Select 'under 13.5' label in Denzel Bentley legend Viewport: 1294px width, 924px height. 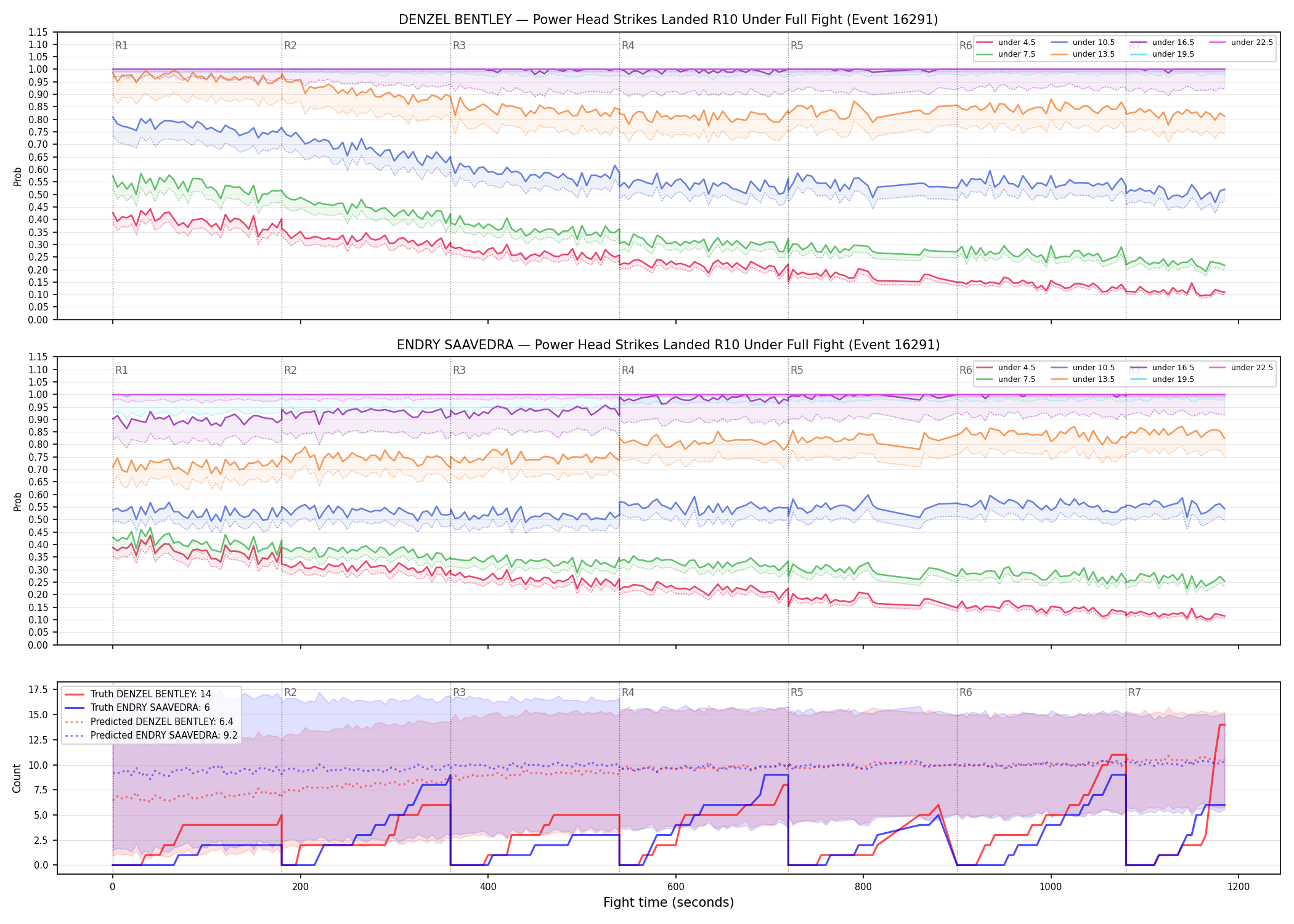1094,54
